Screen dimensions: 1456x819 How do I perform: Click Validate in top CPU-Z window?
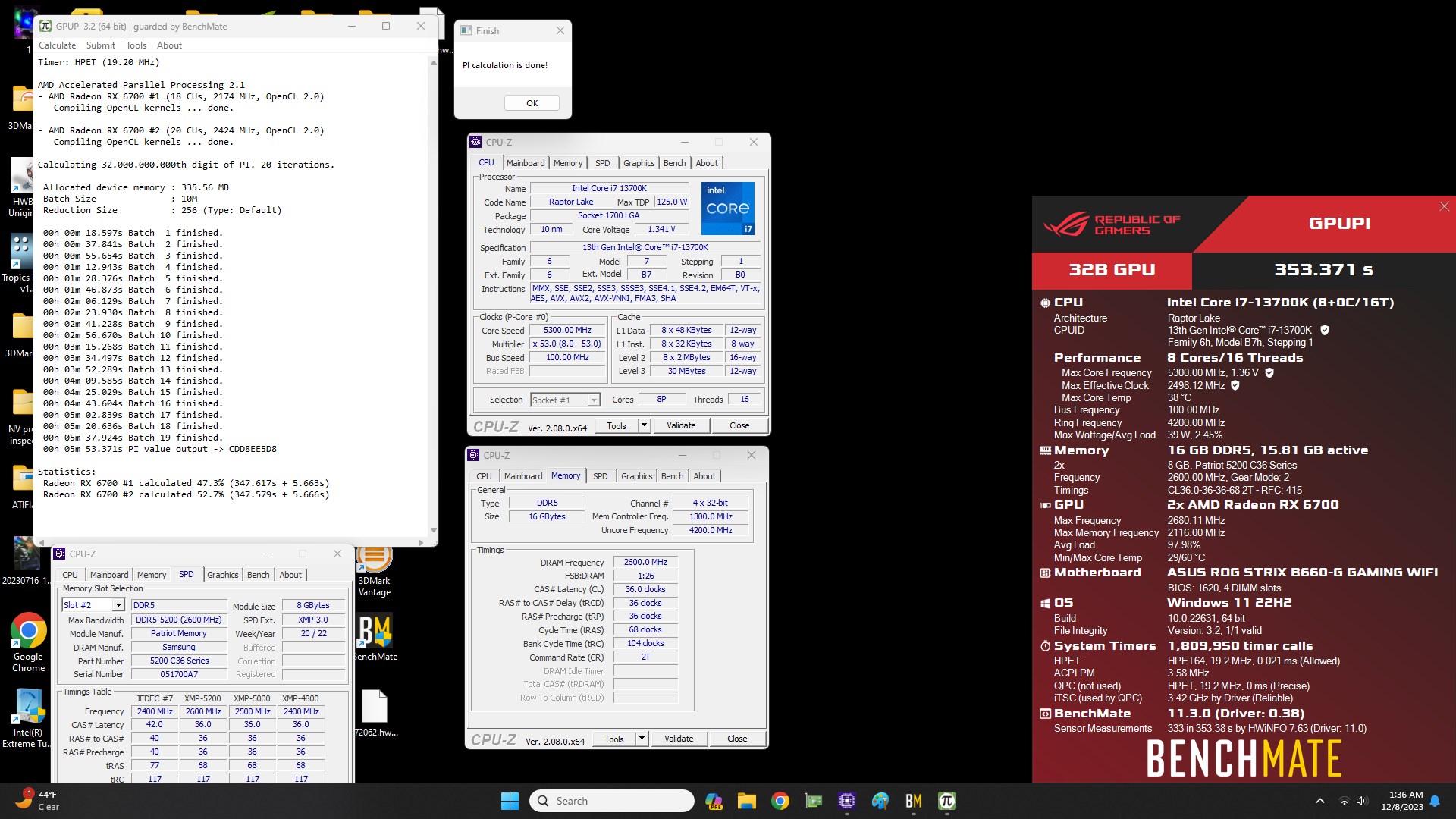[681, 425]
